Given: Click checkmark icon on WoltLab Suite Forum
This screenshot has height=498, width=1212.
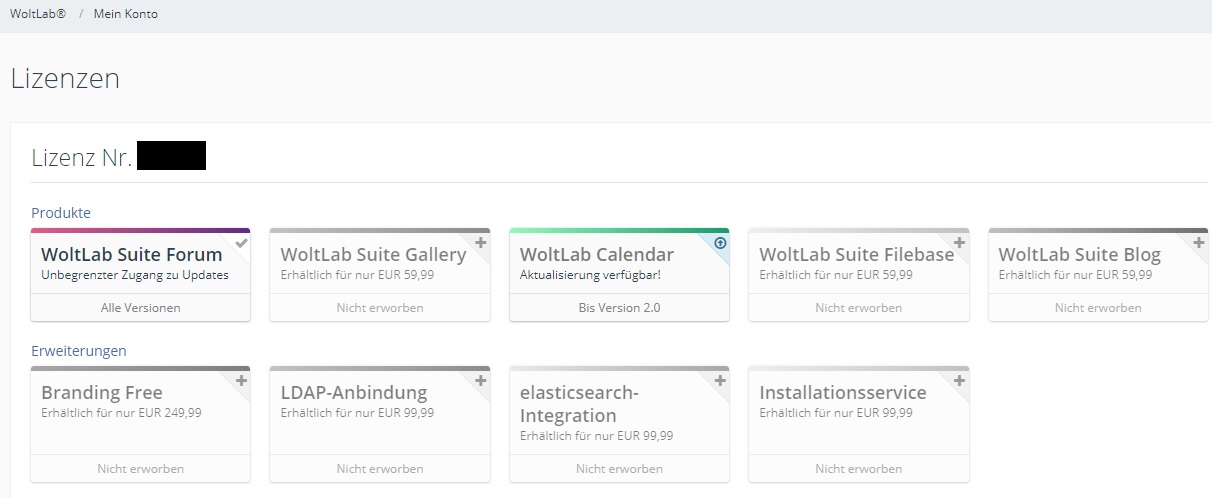Looking at the screenshot, I should pyautogui.click(x=241, y=242).
